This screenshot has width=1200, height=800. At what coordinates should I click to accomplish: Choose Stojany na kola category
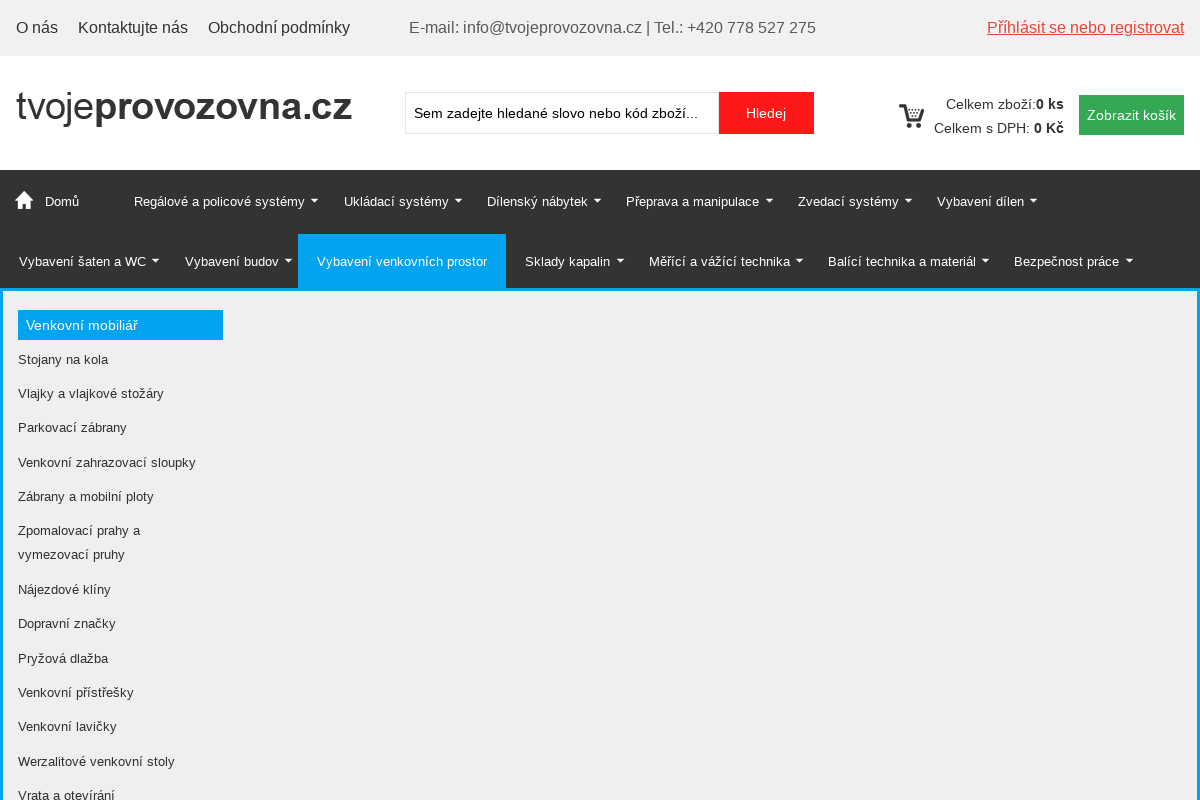[63, 359]
